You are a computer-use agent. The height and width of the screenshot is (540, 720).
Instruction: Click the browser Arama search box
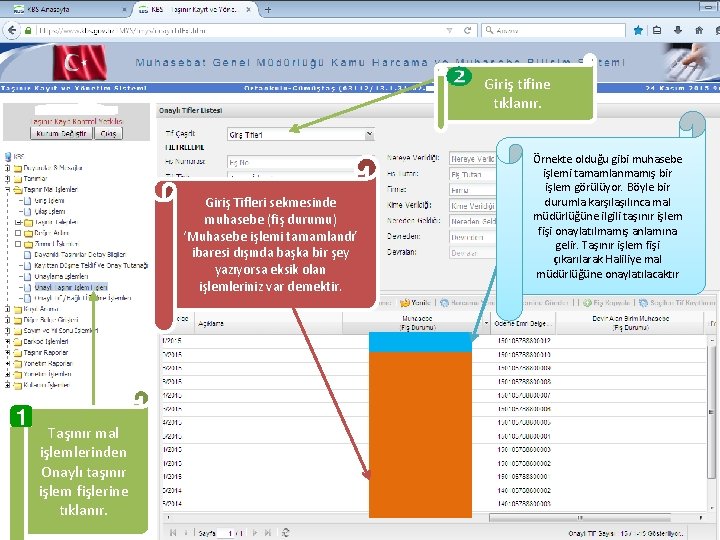(x=553, y=30)
